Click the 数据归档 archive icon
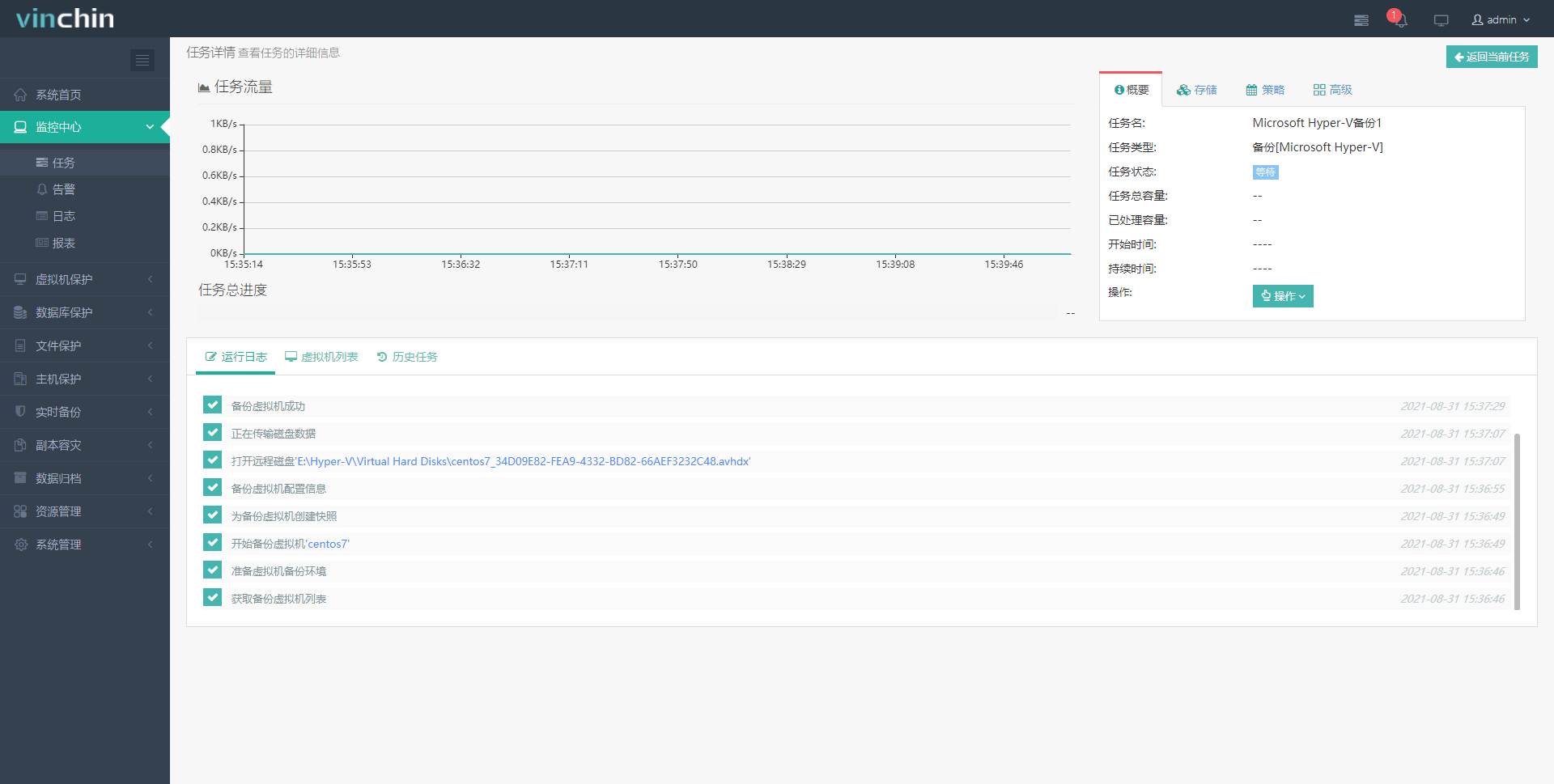The width and height of the screenshot is (1554, 784). [20, 478]
